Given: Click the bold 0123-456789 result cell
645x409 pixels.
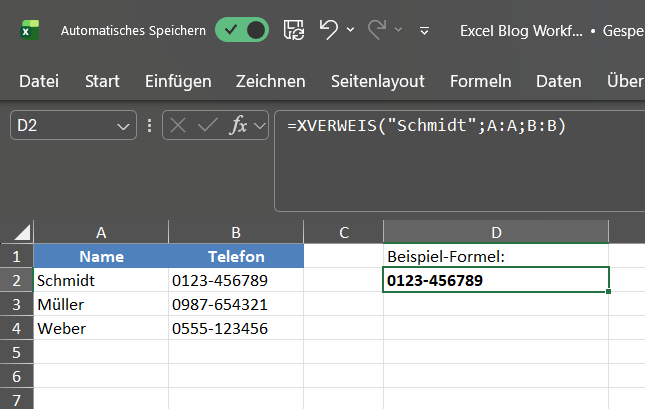Looking at the screenshot, I should 496,280.
